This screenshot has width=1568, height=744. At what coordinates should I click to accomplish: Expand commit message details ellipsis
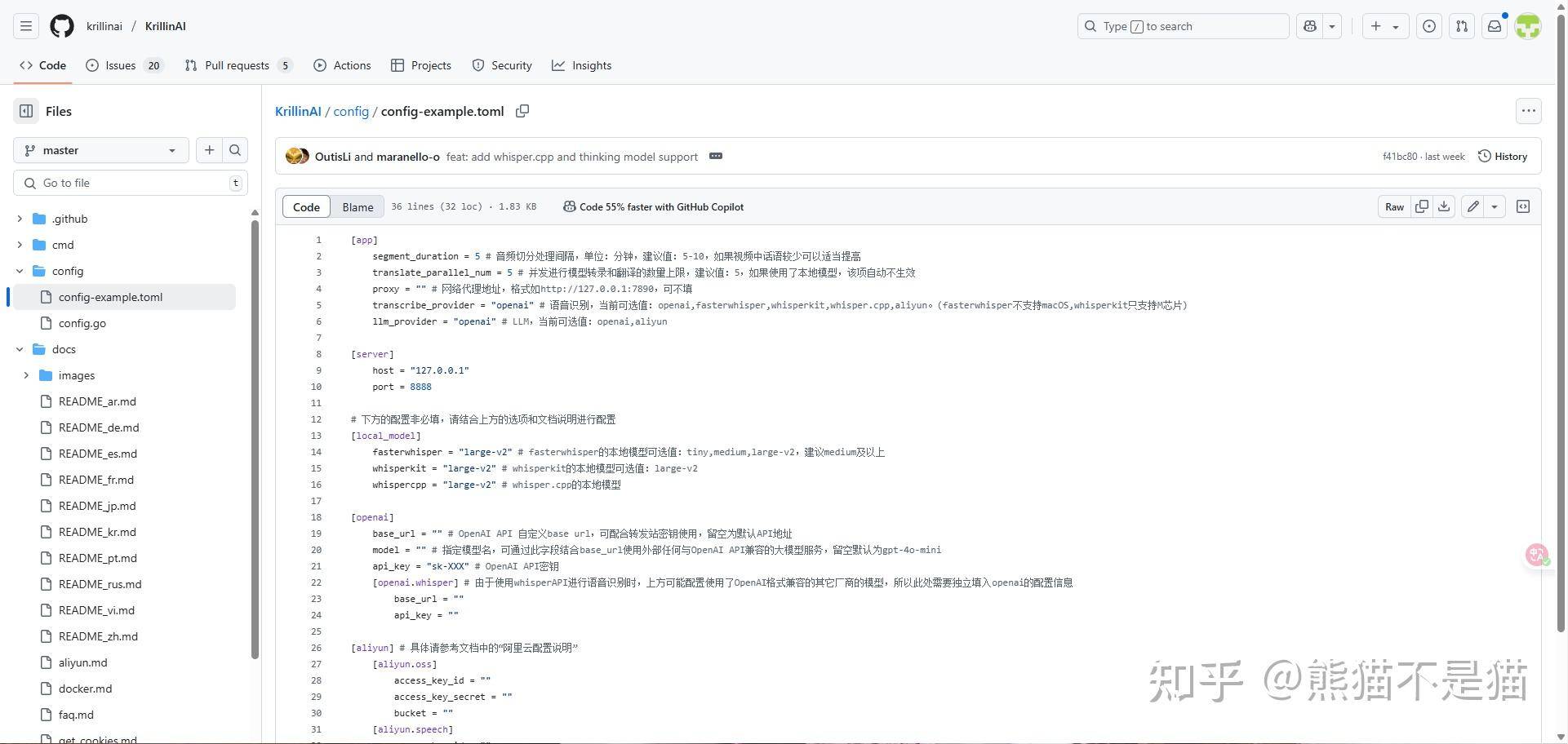coord(716,156)
